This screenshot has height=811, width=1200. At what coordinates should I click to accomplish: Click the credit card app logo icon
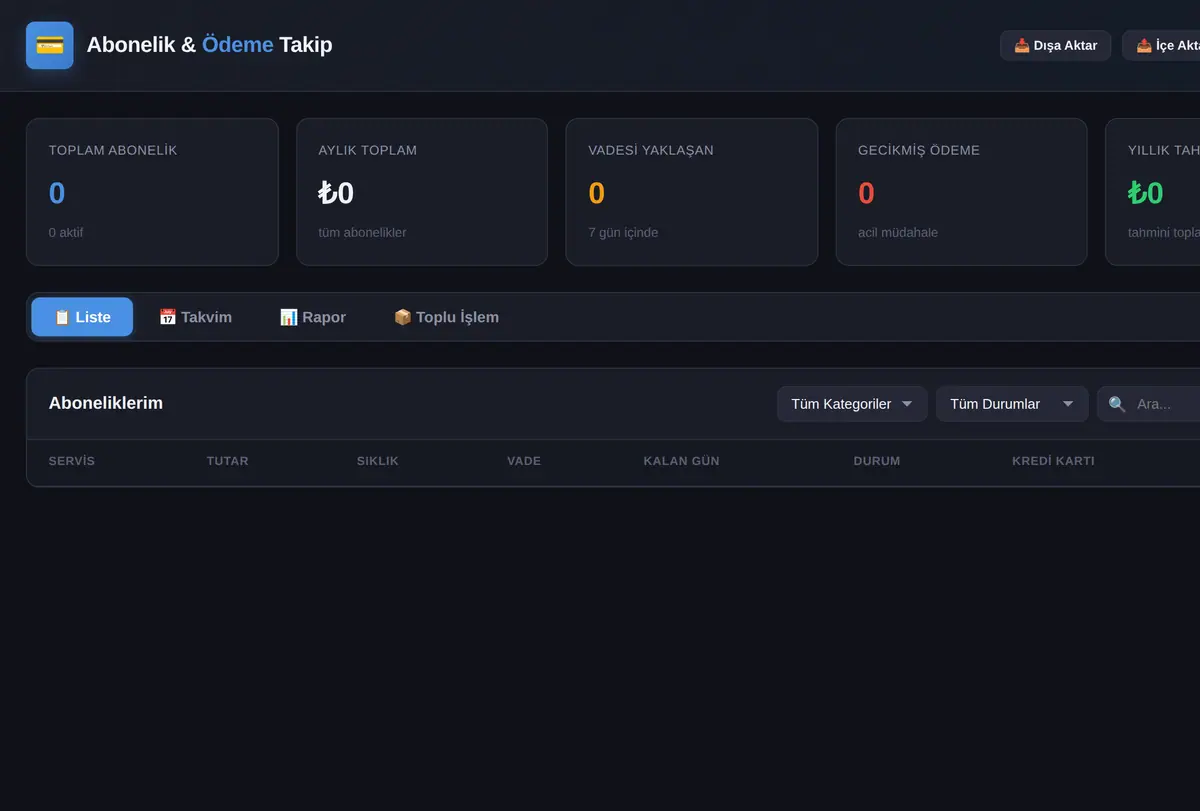[x=50, y=45]
